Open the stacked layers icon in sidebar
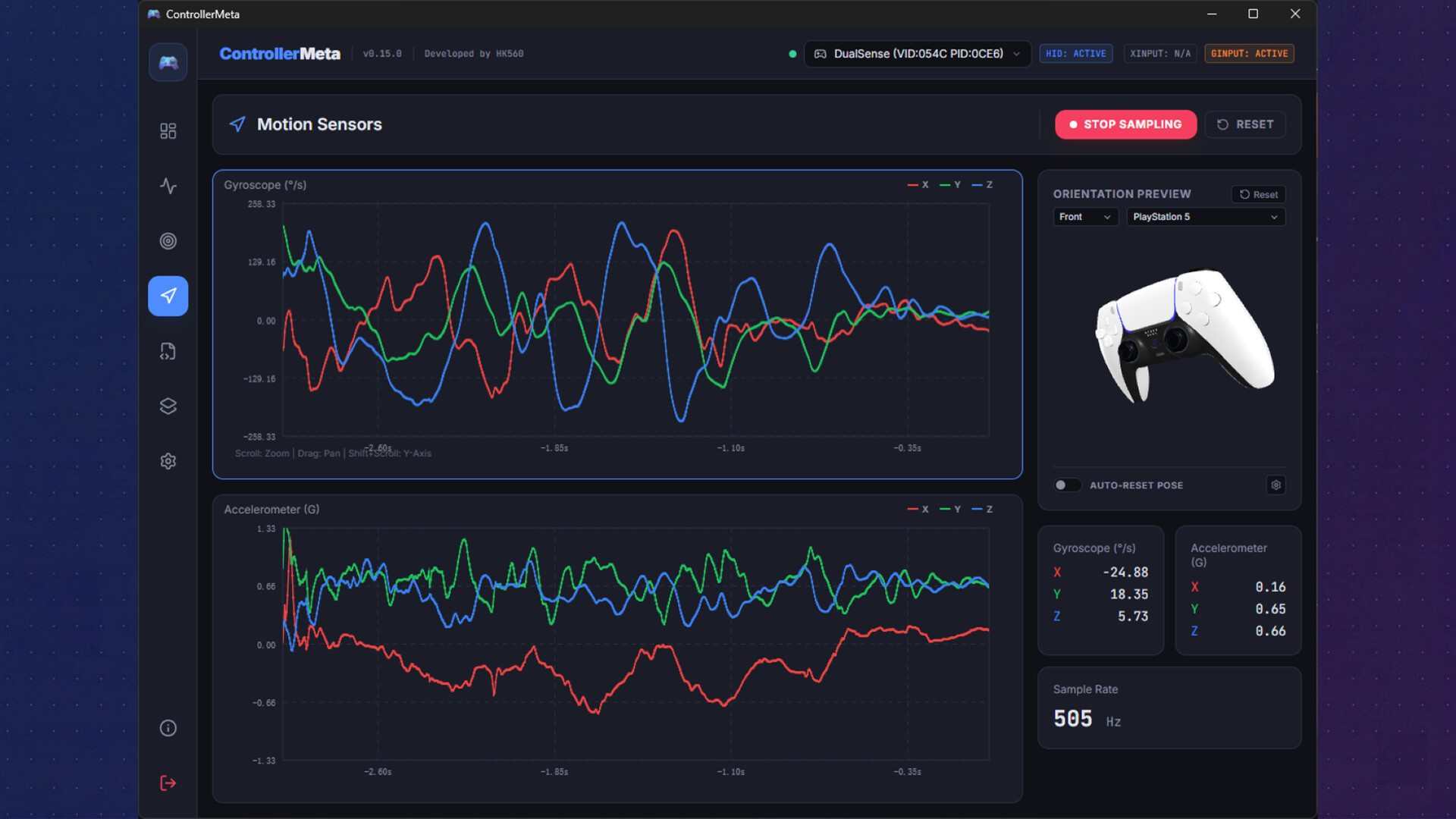This screenshot has width=1456, height=819. coord(168,406)
